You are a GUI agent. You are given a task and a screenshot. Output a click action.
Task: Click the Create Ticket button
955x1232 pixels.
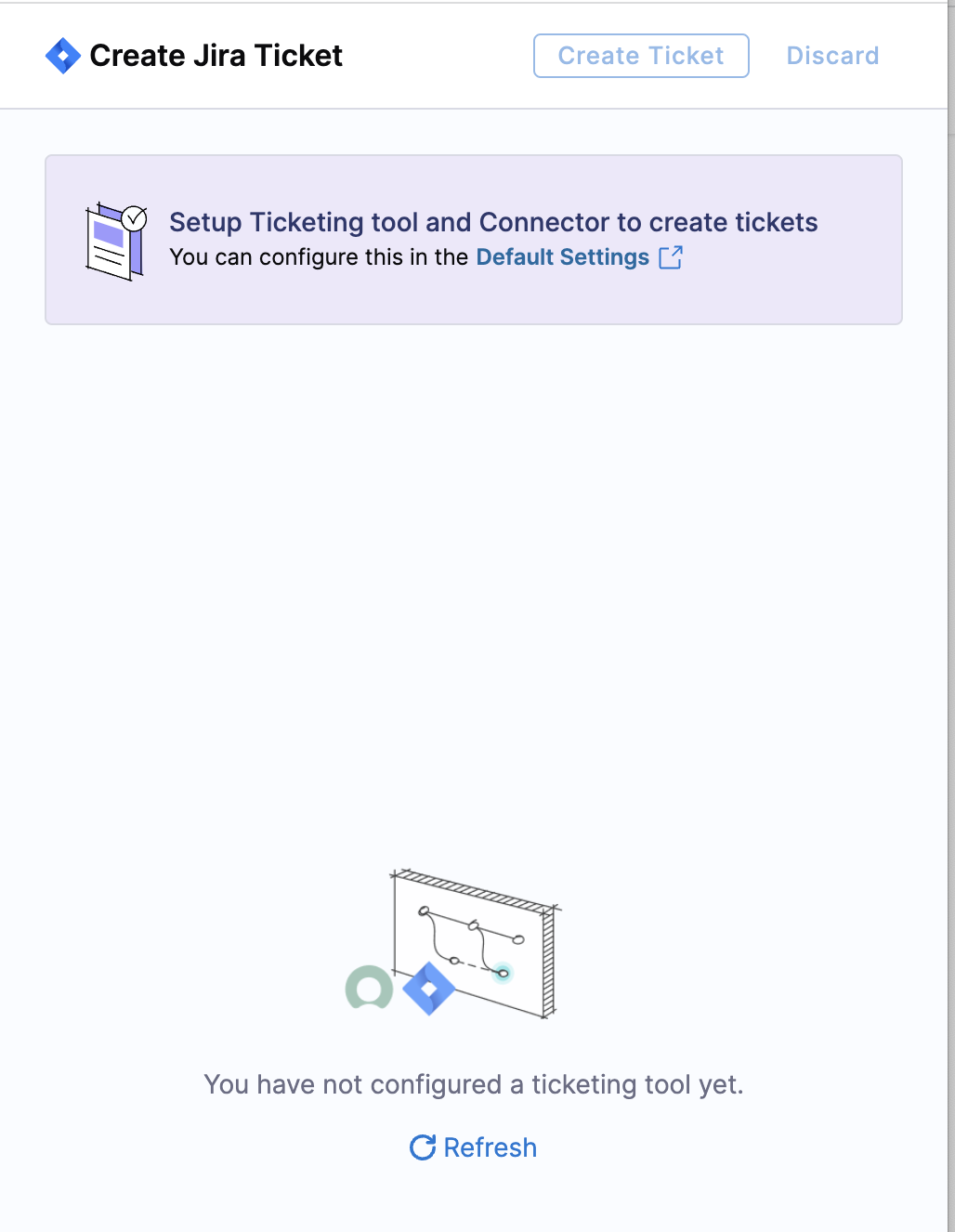click(x=641, y=56)
